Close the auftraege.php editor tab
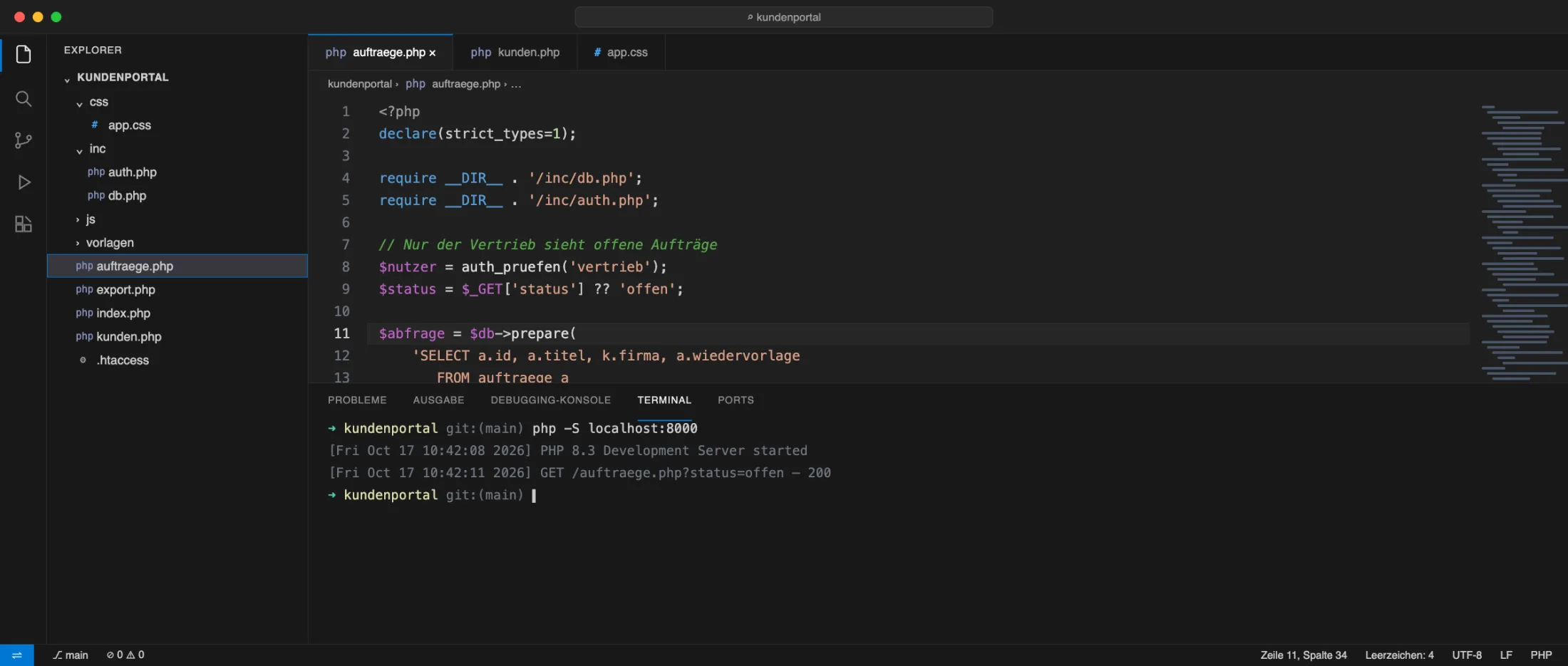The height and width of the screenshot is (666, 1568). point(433,53)
